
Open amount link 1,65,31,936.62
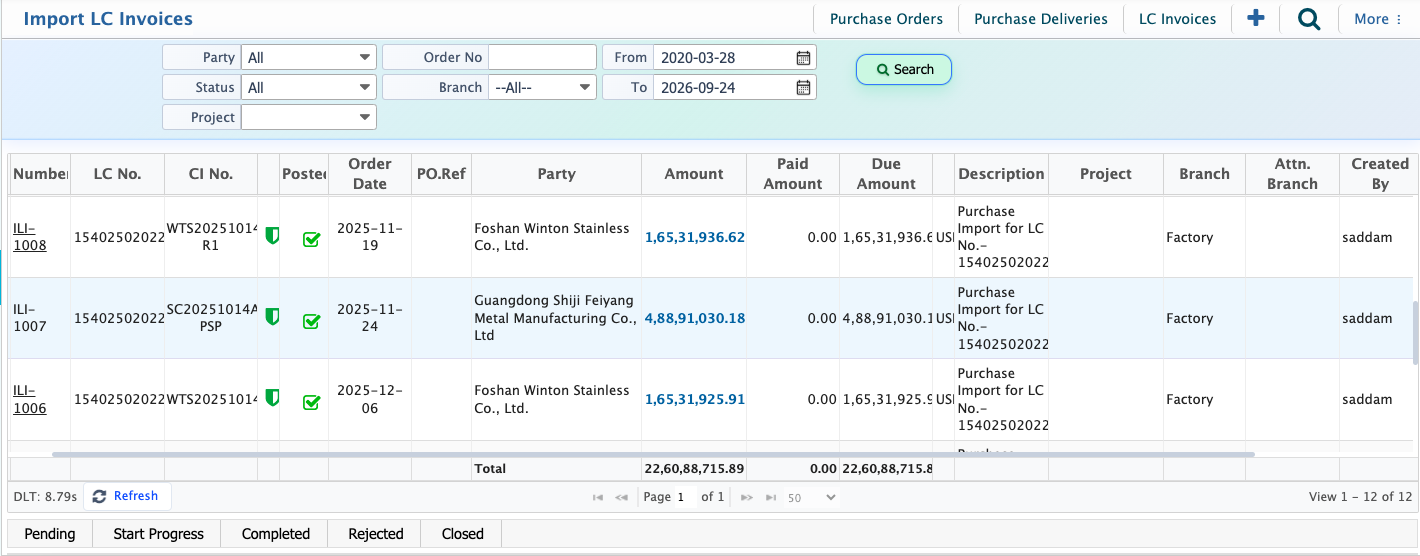pyautogui.click(x=695, y=237)
